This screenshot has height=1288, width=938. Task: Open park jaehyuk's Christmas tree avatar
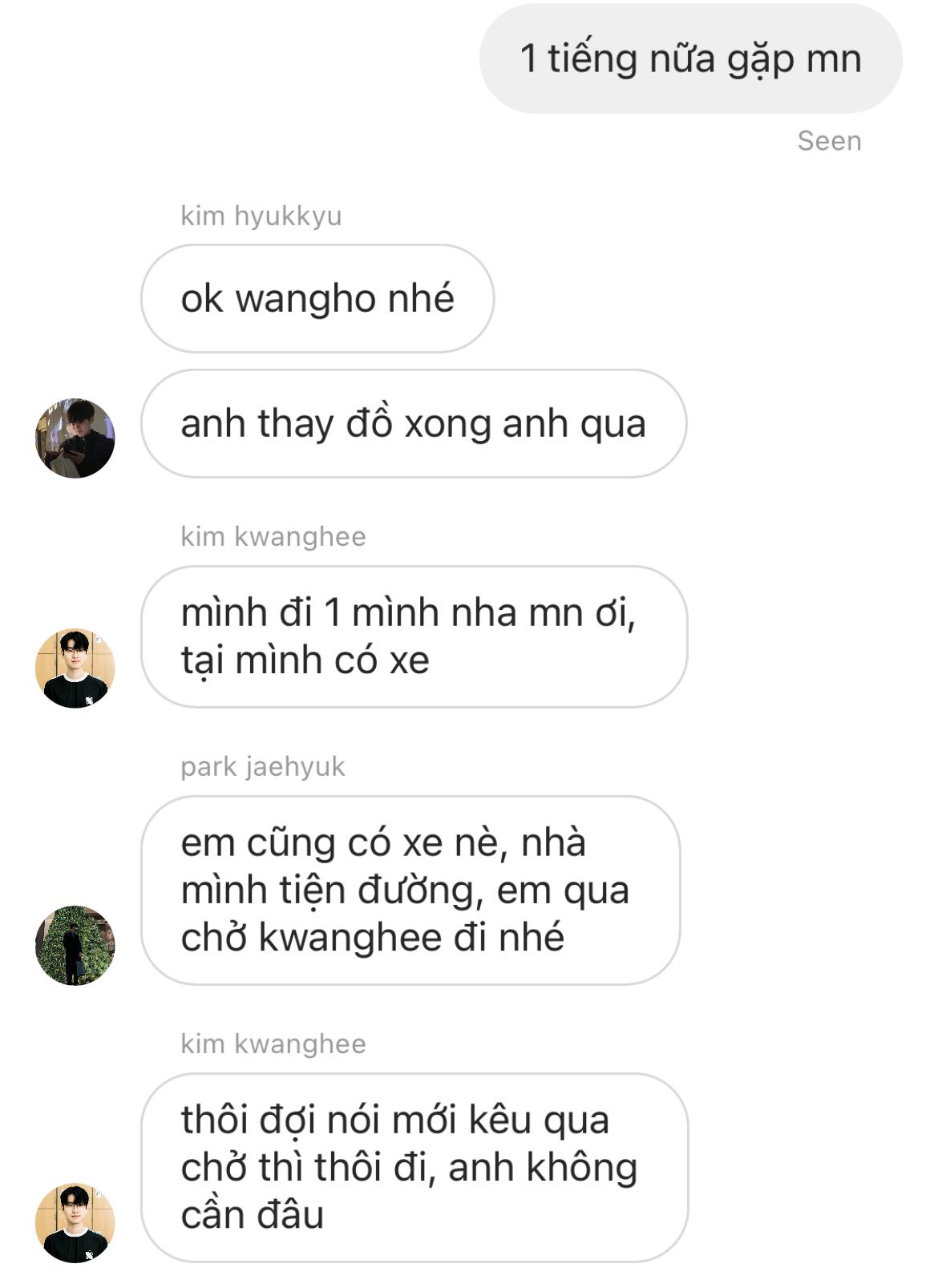coord(75,946)
